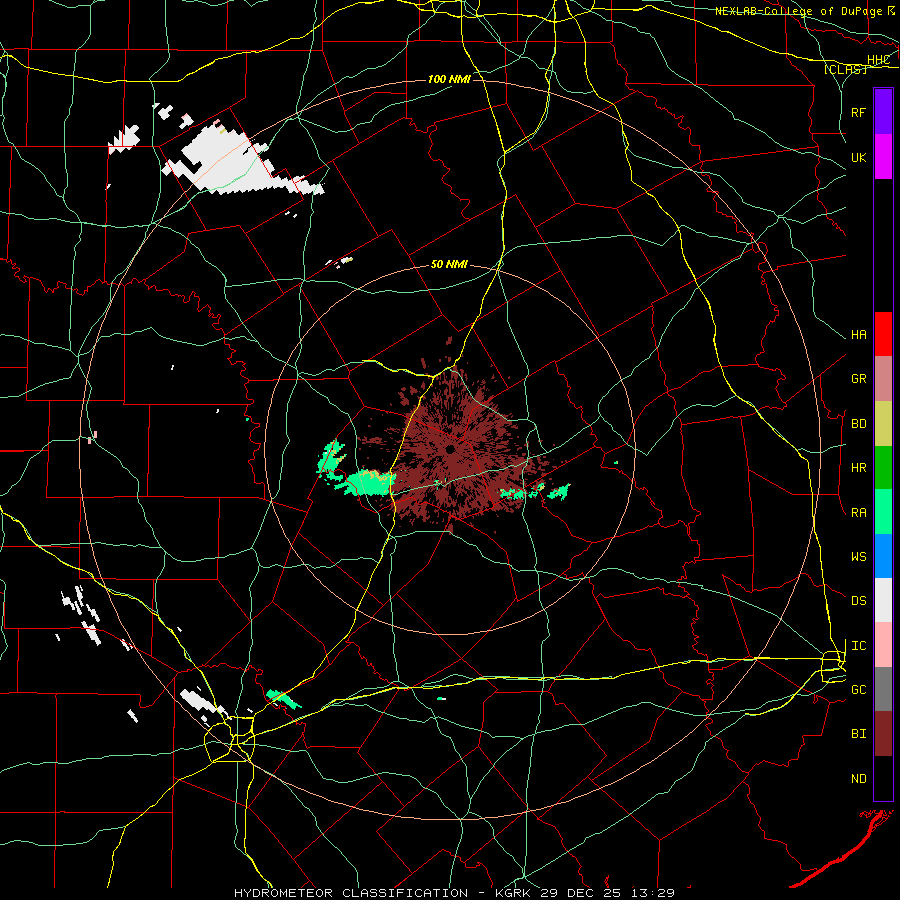Click the WS legend label
Screen dimensions: 900x900
(x=859, y=556)
